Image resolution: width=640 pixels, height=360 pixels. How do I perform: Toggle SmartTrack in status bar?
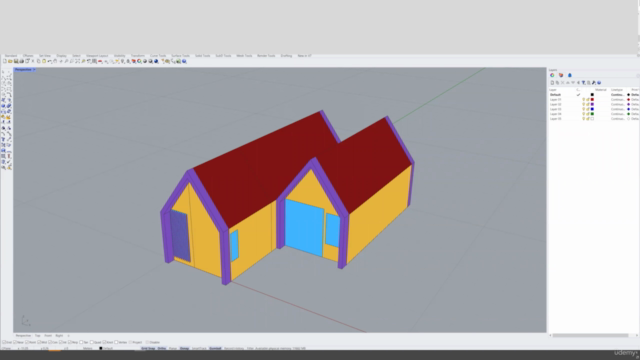pos(199,348)
